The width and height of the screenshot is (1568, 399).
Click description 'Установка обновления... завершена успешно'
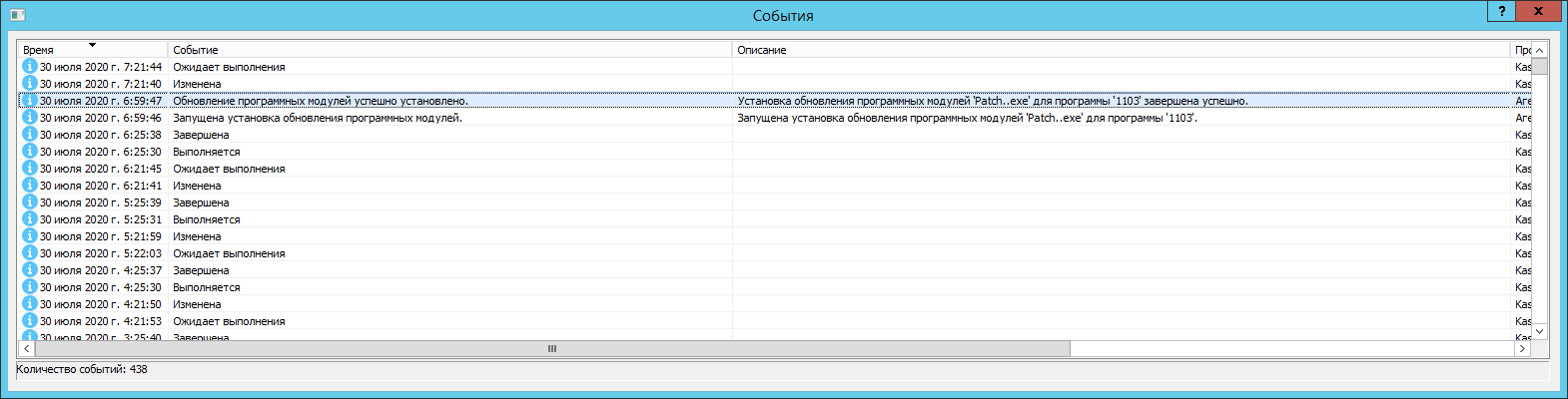click(993, 101)
